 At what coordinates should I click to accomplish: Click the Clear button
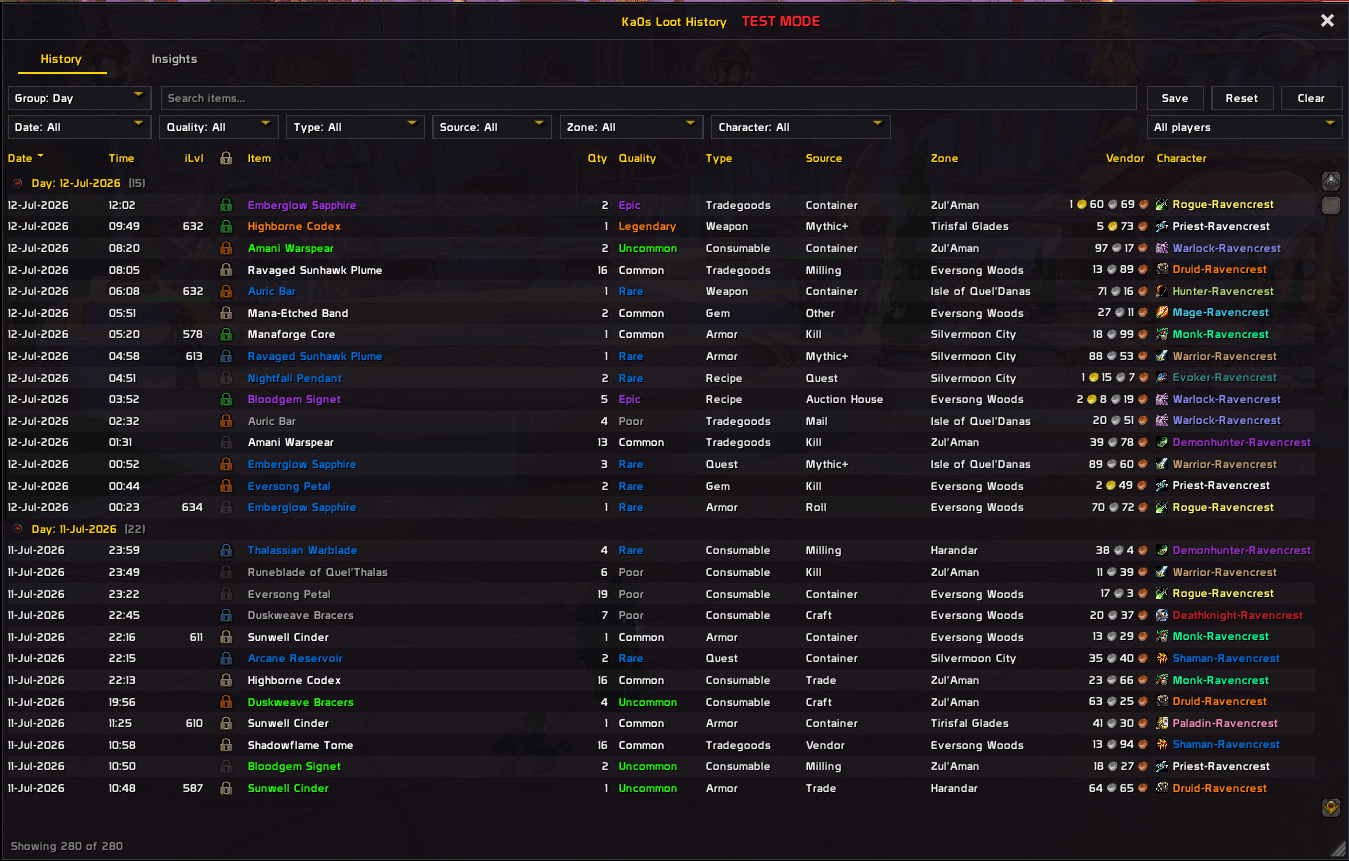click(1311, 98)
